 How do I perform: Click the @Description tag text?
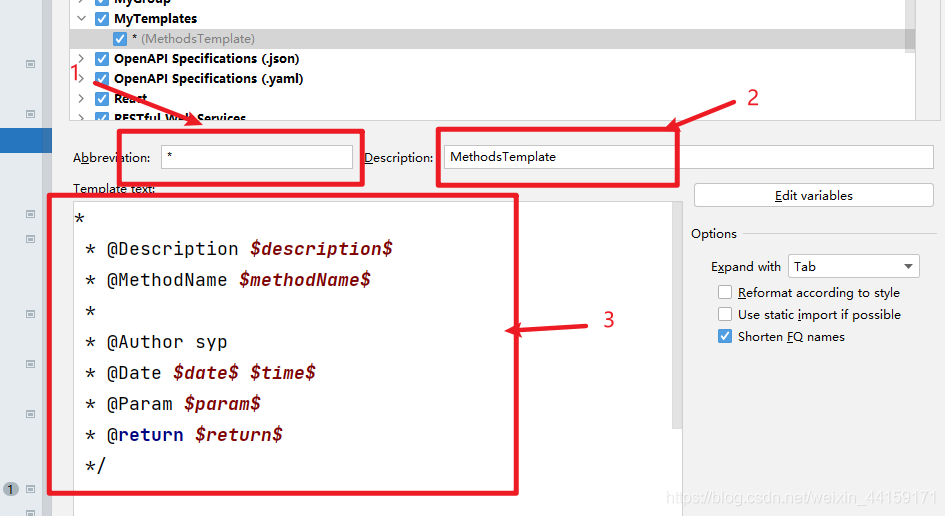pos(172,249)
